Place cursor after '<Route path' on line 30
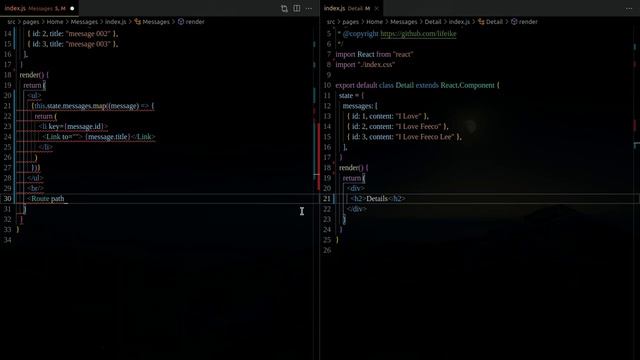640x360 pixels. 64,199
